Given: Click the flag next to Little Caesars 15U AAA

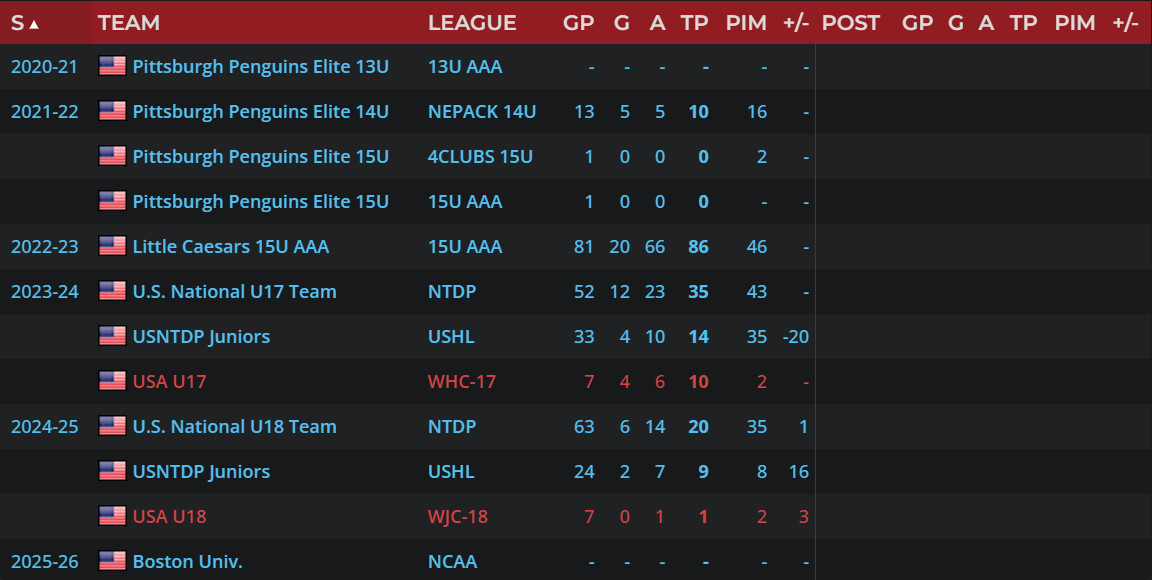Looking at the screenshot, I should (x=112, y=246).
